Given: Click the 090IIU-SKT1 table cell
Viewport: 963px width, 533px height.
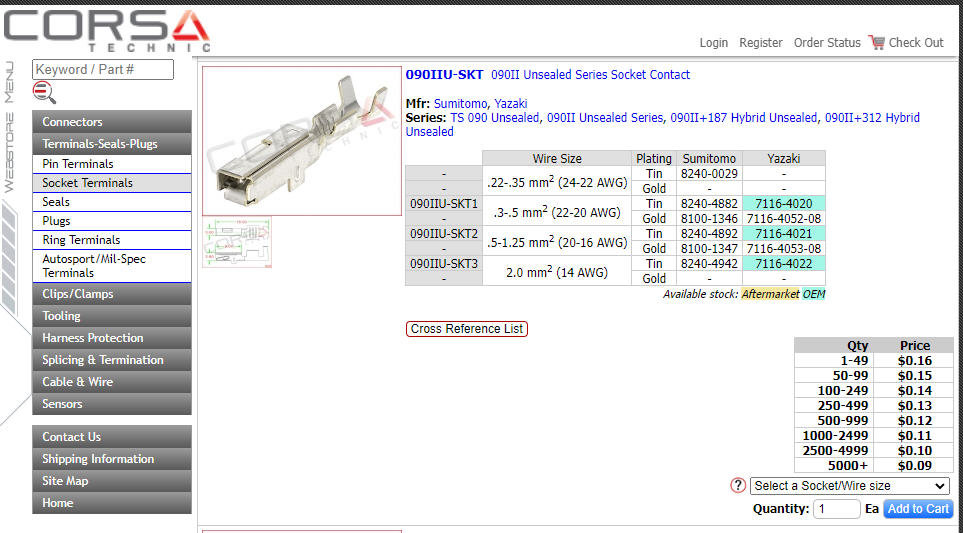Looking at the screenshot, I should [x=444, y=204].
